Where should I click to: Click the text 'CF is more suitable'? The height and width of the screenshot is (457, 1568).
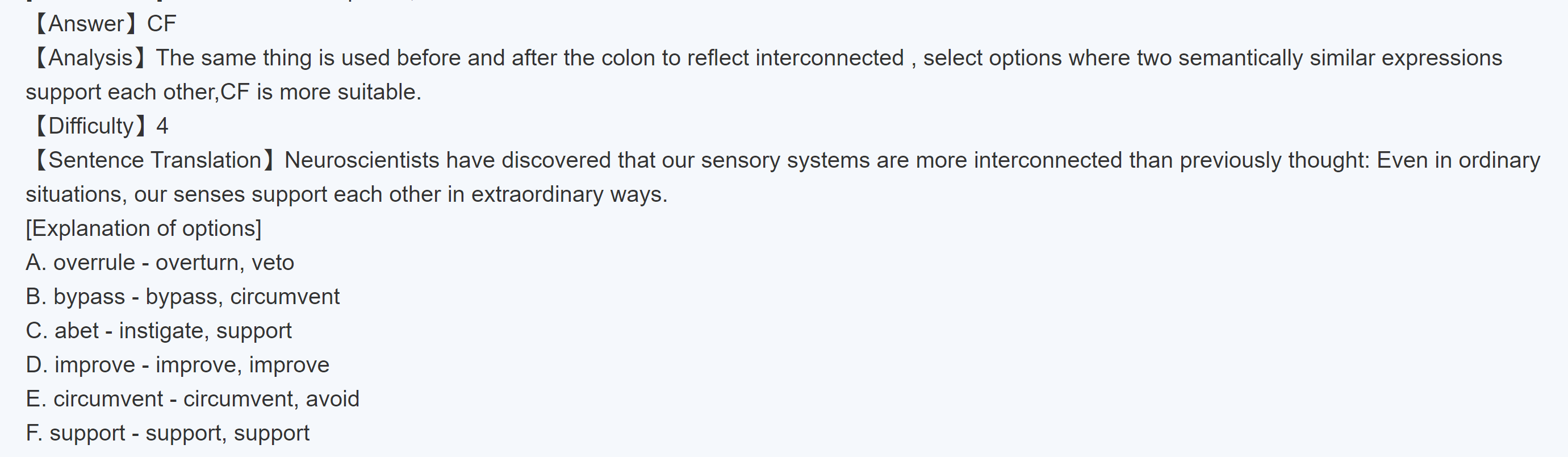click(x=320, y=92)
